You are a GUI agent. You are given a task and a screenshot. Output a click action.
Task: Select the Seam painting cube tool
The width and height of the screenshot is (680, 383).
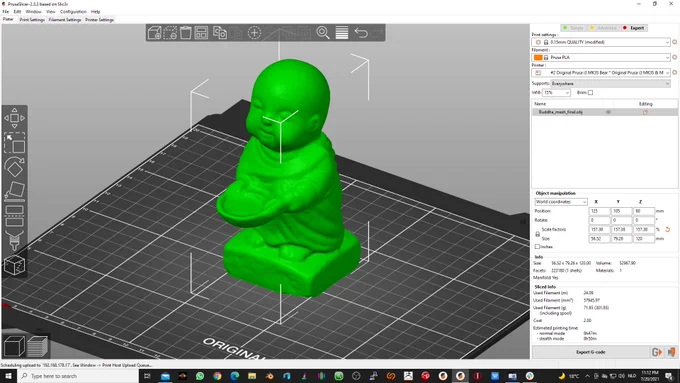coord(14,265)
